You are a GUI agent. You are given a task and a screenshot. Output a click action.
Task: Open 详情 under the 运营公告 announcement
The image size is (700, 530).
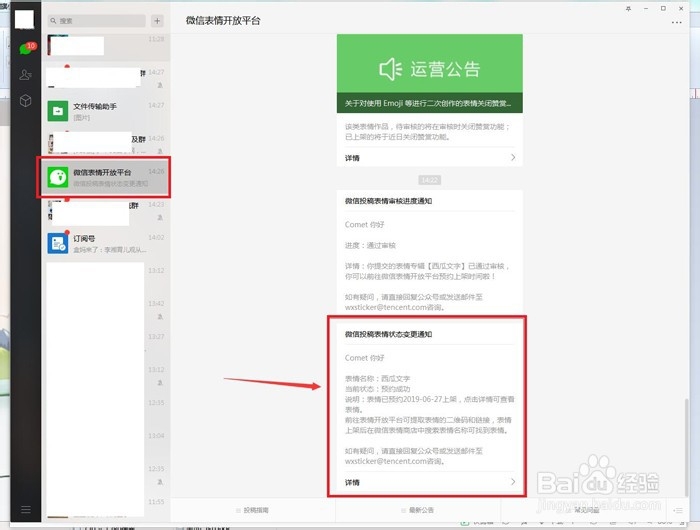point(352,158)
